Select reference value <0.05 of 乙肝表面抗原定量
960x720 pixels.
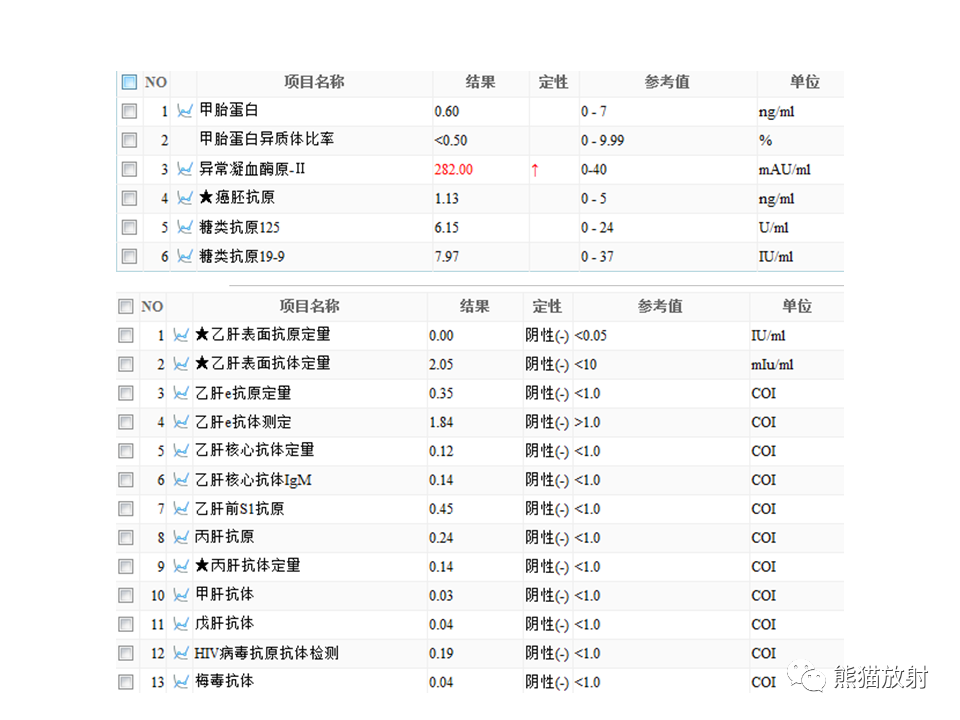591,336
